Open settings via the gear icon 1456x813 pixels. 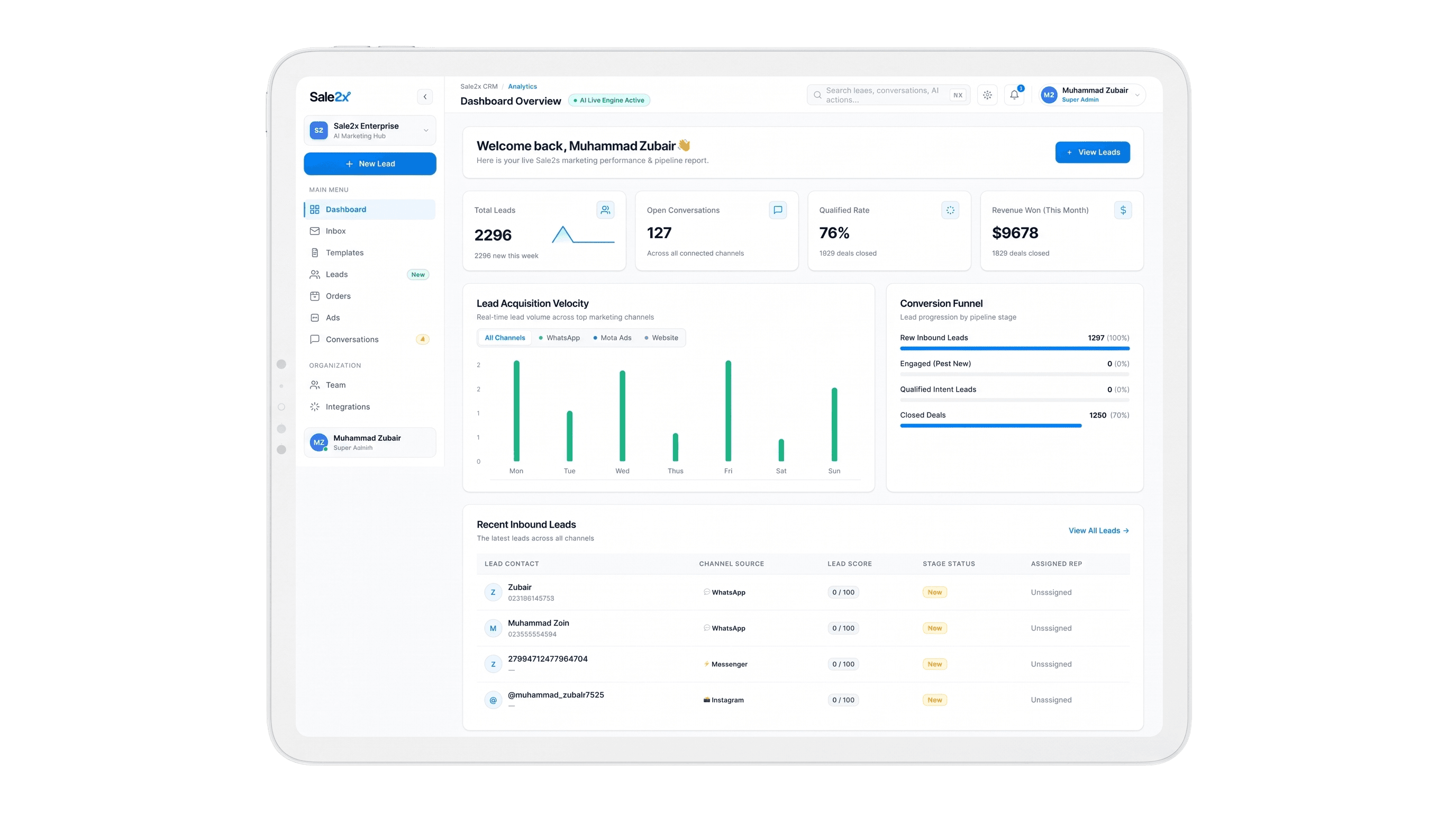pyautogui.click(x=987, y=95)
